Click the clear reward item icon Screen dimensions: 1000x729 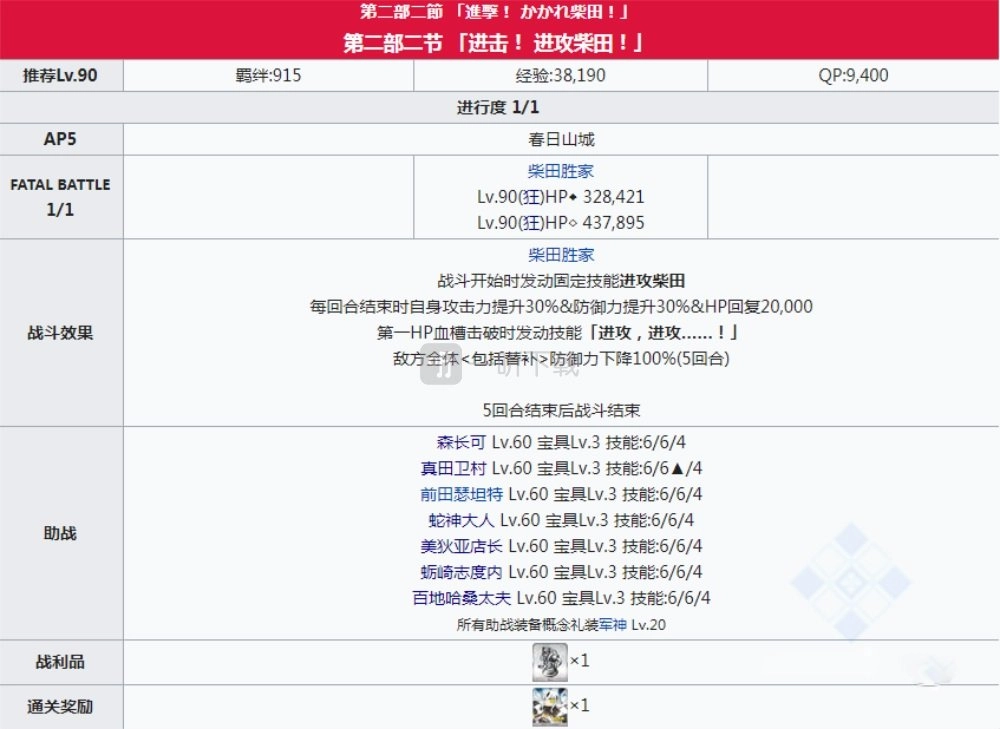click(549, 706)
